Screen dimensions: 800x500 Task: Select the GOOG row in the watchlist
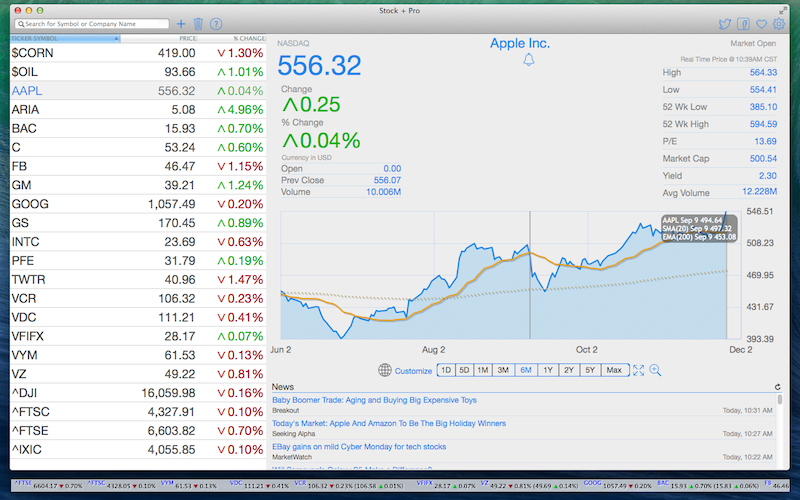138,204
